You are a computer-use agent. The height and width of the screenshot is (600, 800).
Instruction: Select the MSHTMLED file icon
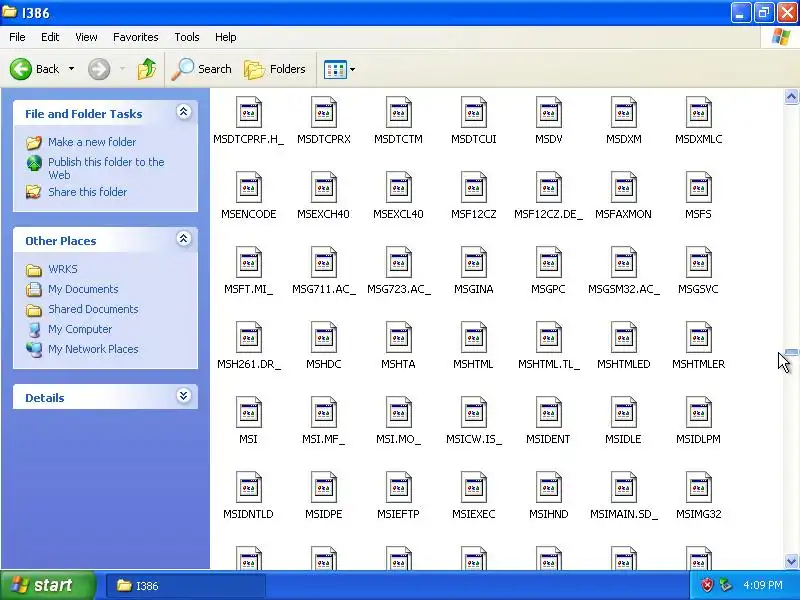[x=623, y=337]
